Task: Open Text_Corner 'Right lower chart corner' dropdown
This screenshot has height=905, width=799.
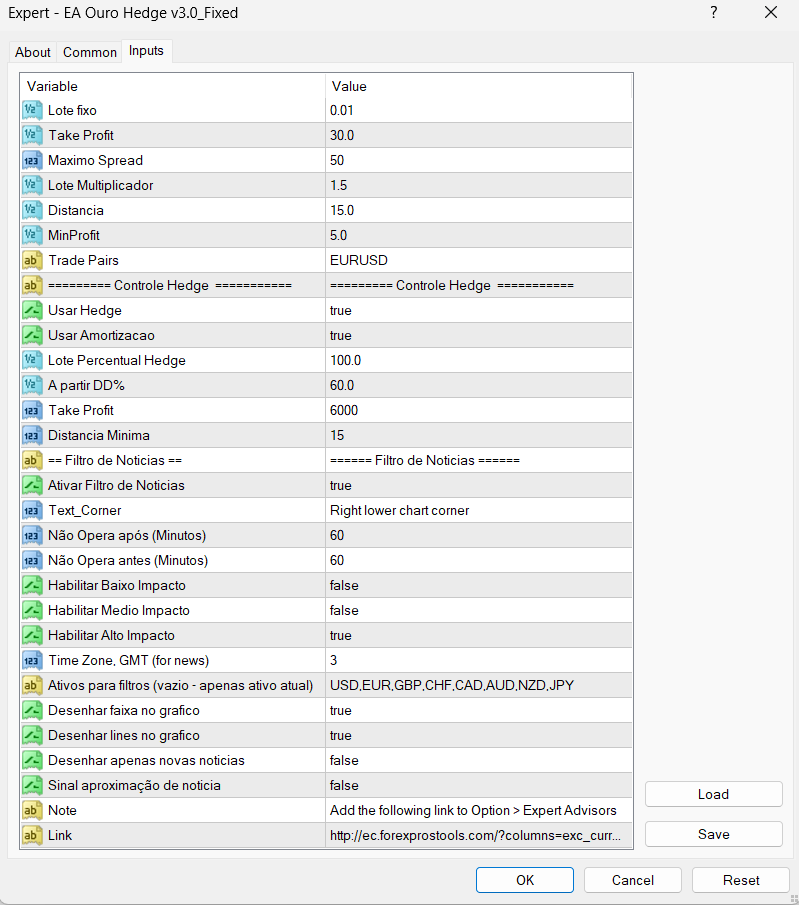Action: click(478, 510)
